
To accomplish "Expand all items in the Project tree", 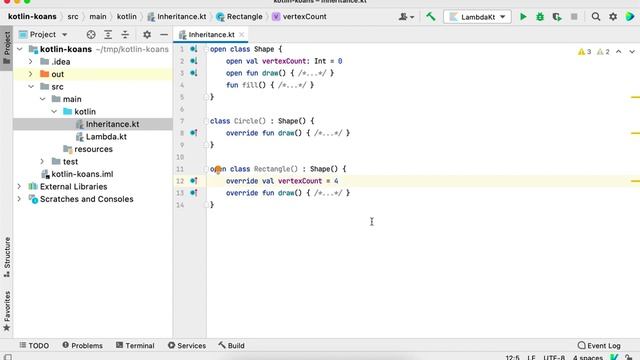I will (x=108, y=35).
